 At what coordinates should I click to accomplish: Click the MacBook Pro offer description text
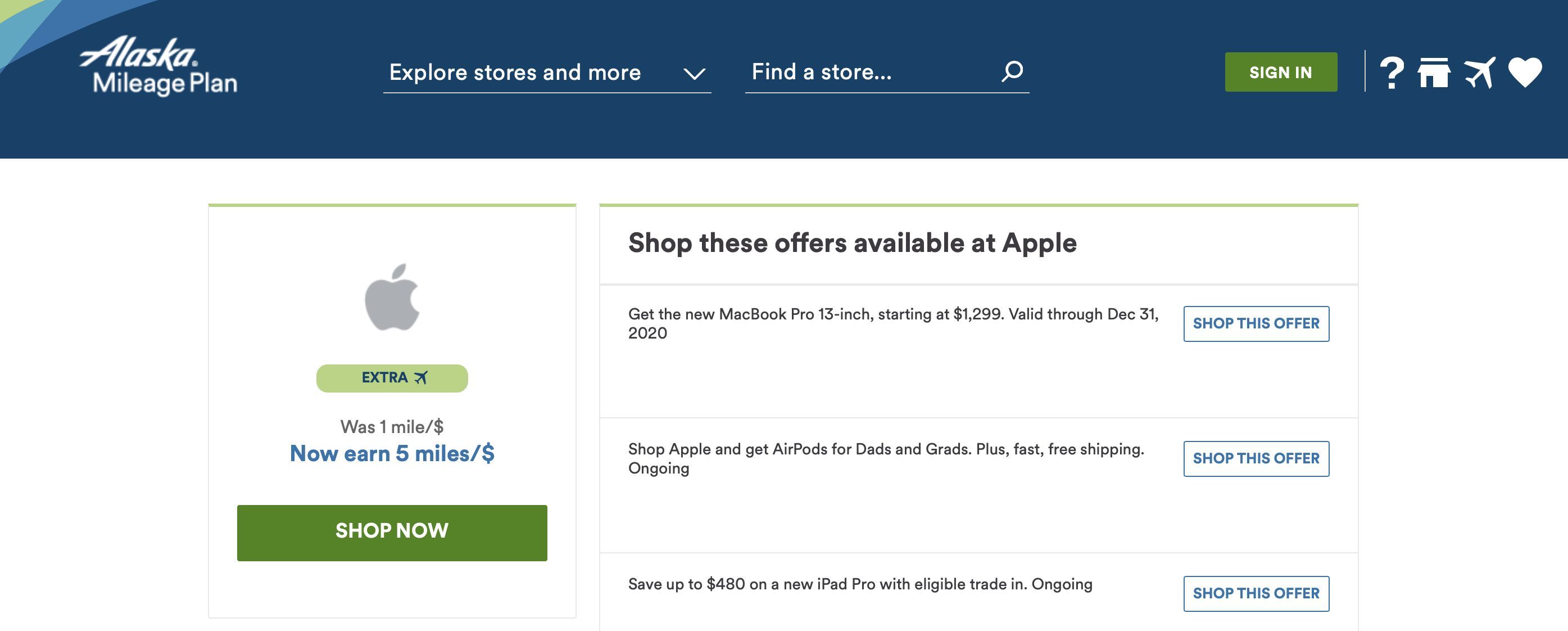click(894, 323)
